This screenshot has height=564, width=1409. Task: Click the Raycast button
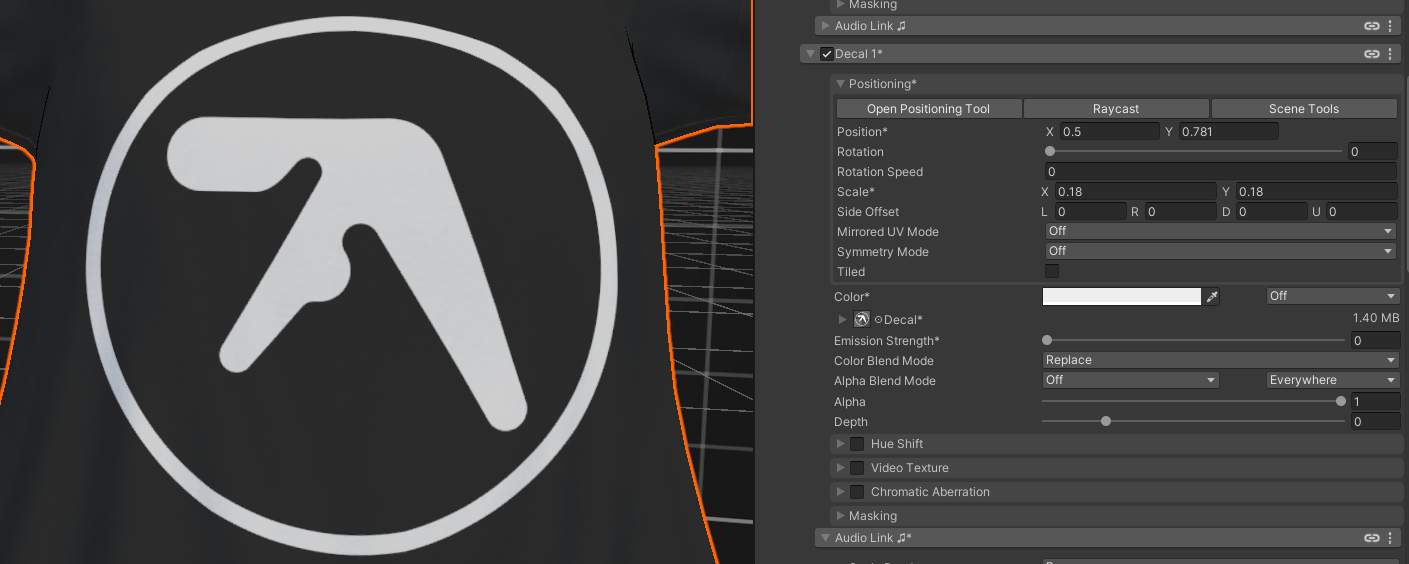coord(1116,109)
